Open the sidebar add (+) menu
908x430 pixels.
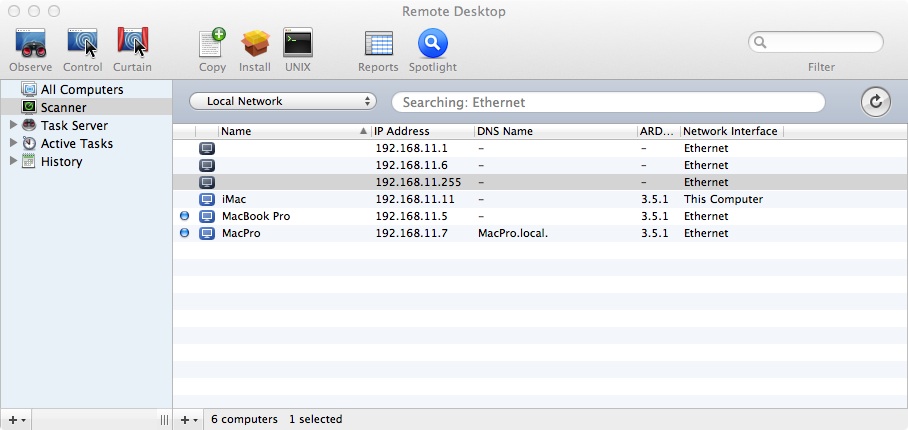pos(16,420)
